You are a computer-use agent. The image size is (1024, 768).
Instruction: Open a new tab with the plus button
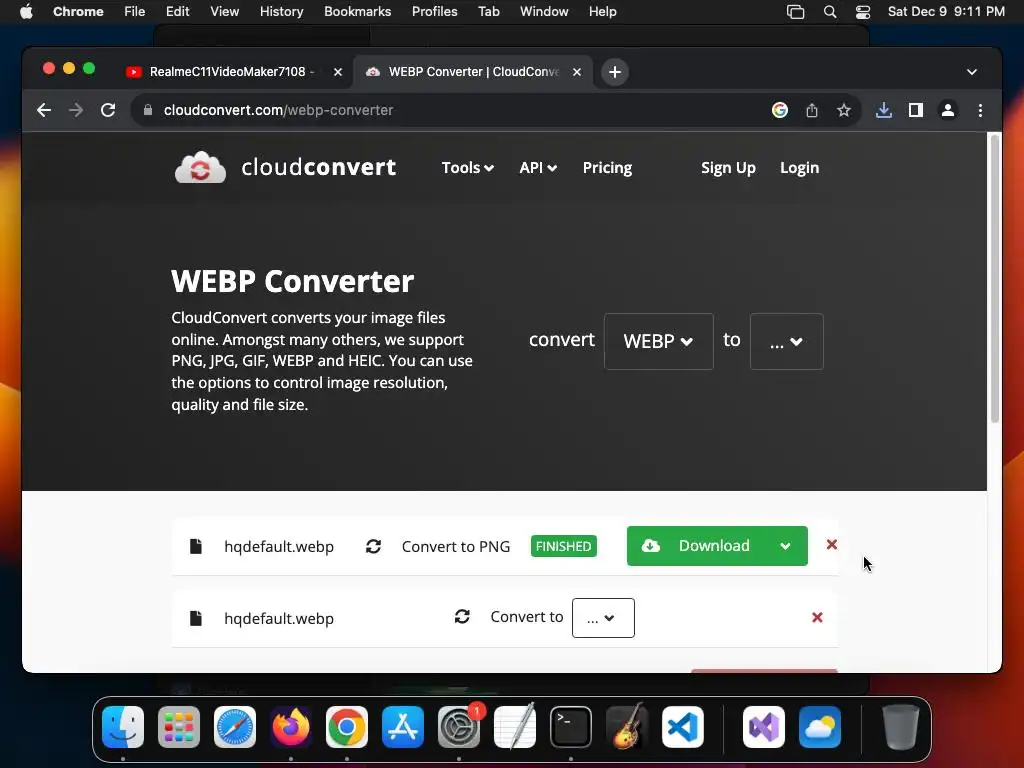[615, 72]
